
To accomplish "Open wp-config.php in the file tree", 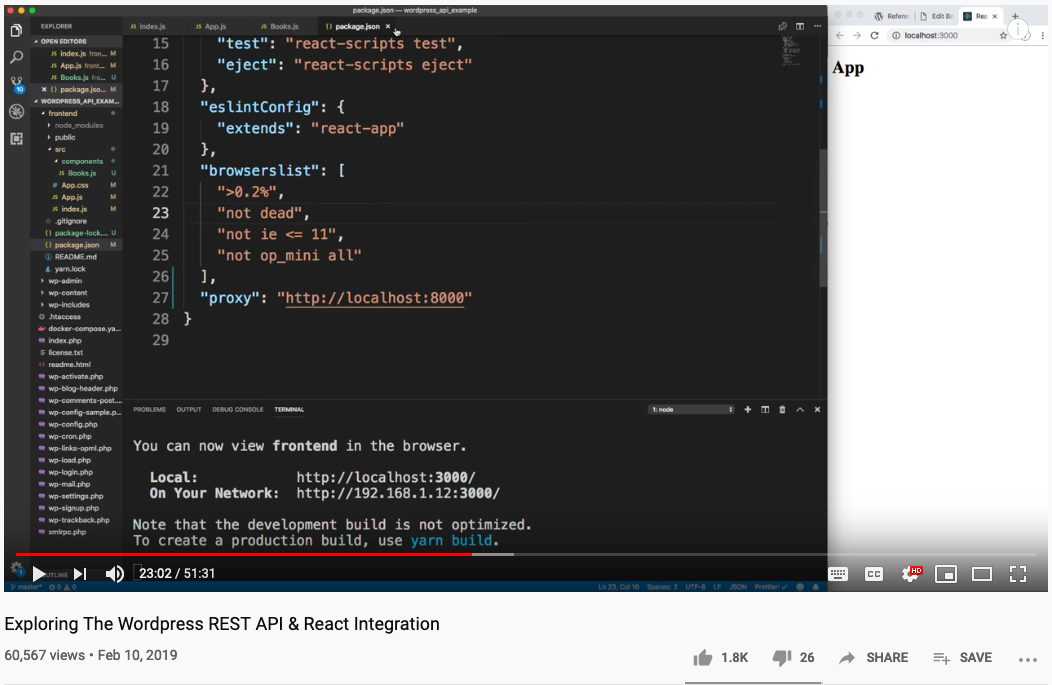I will [x=72, y=424].
